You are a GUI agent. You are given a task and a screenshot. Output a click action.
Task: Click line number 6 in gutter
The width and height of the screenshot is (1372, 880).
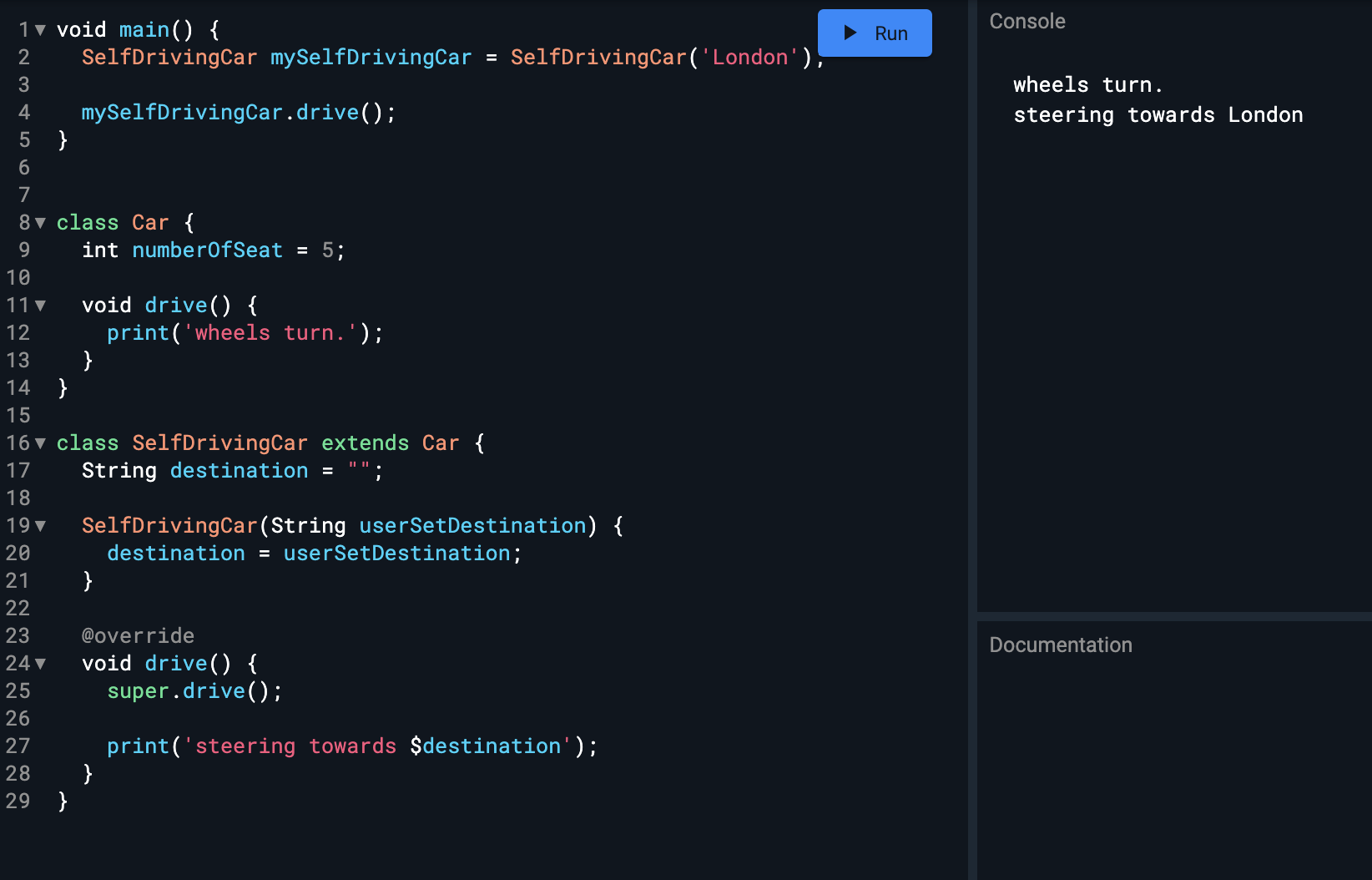pyautogui.click(x=24, y=168)
